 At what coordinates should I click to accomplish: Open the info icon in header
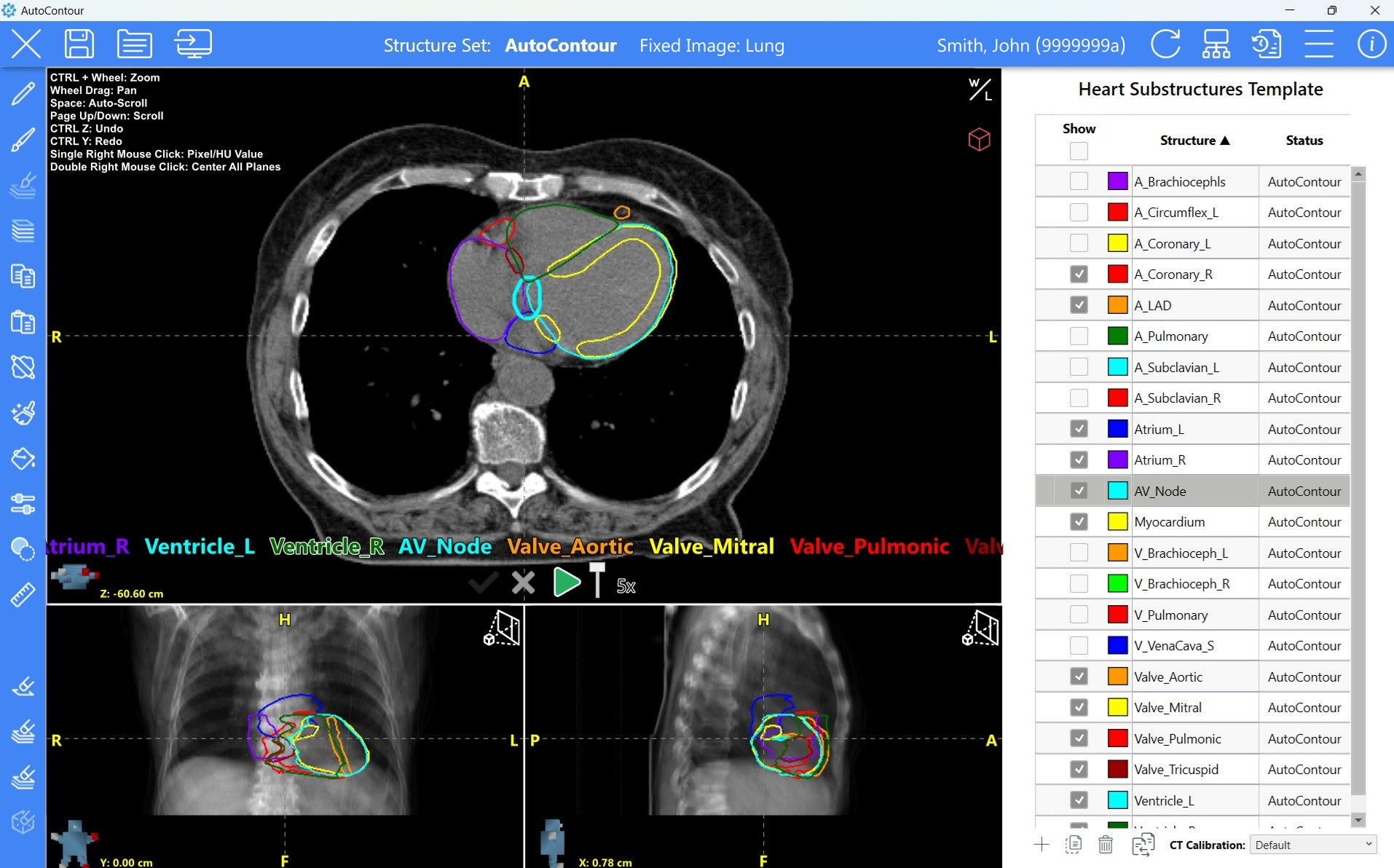(1371, 44)
